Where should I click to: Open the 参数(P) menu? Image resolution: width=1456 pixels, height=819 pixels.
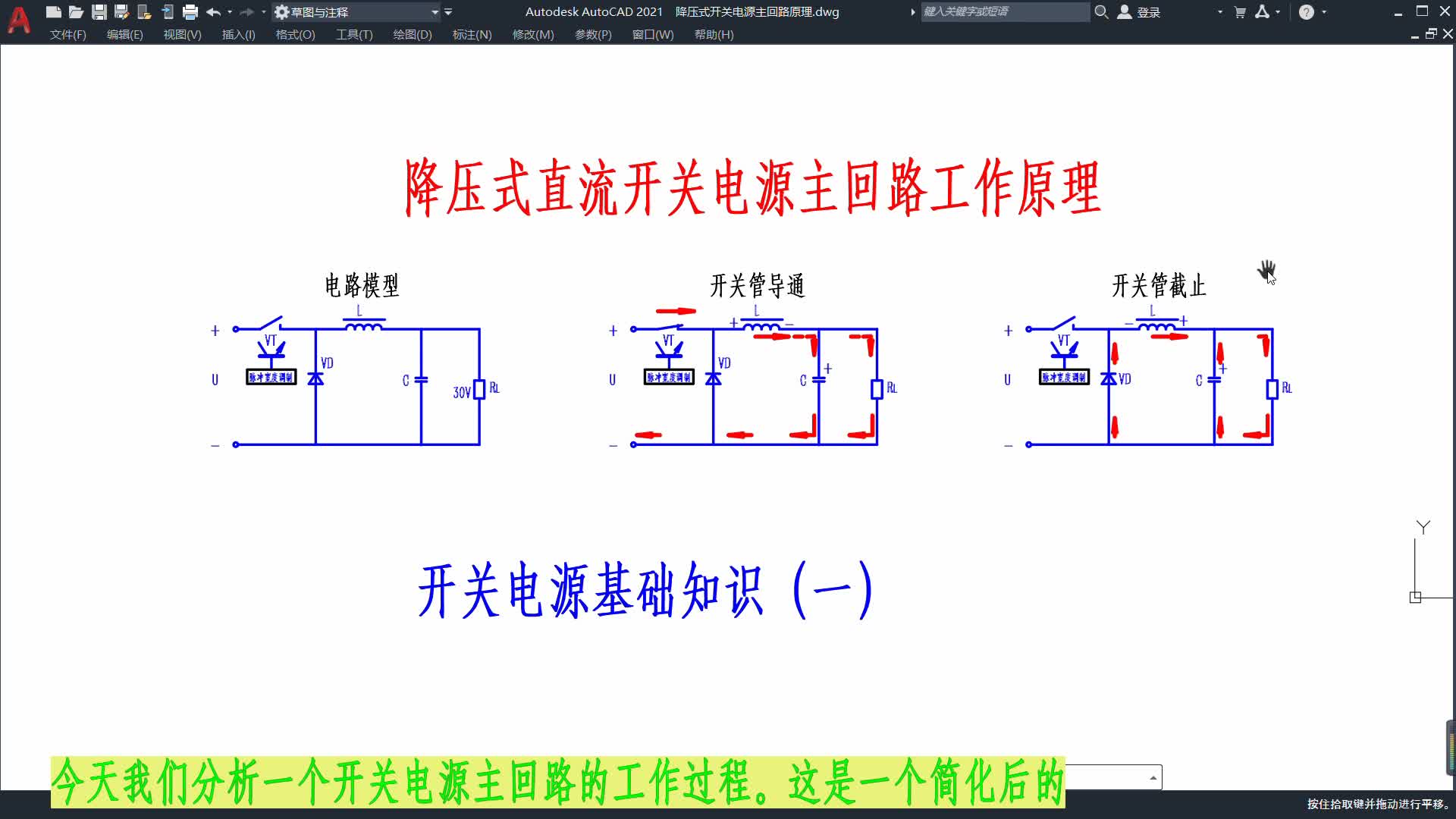[x=593, y=35]
